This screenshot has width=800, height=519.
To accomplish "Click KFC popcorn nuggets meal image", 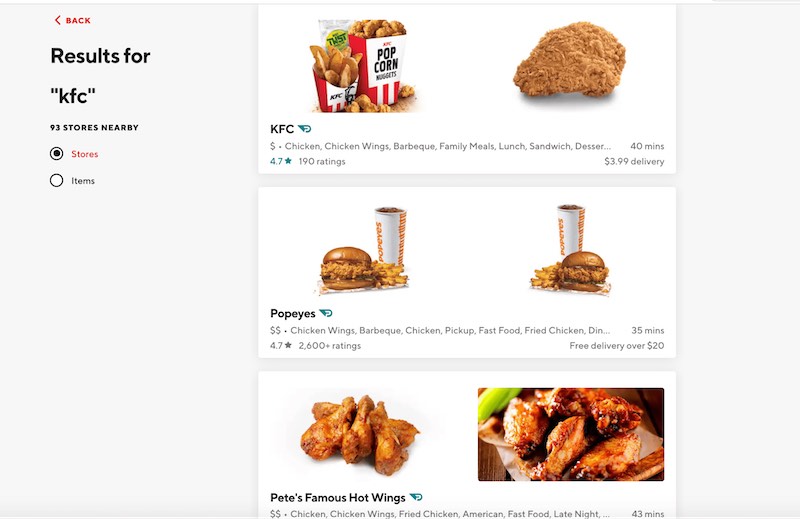I will 362,65.
